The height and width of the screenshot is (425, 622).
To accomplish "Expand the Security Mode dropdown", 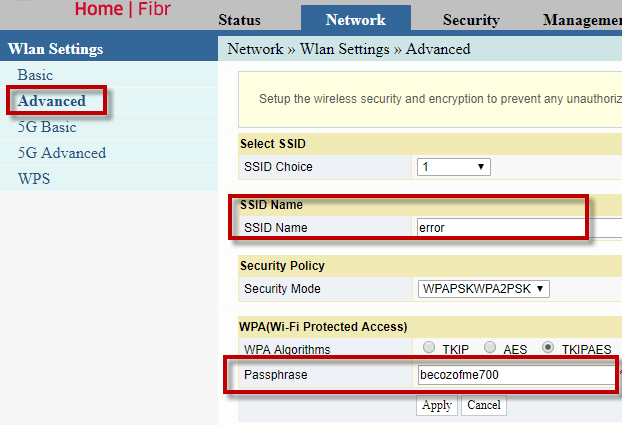I will [x=484, y=288].
